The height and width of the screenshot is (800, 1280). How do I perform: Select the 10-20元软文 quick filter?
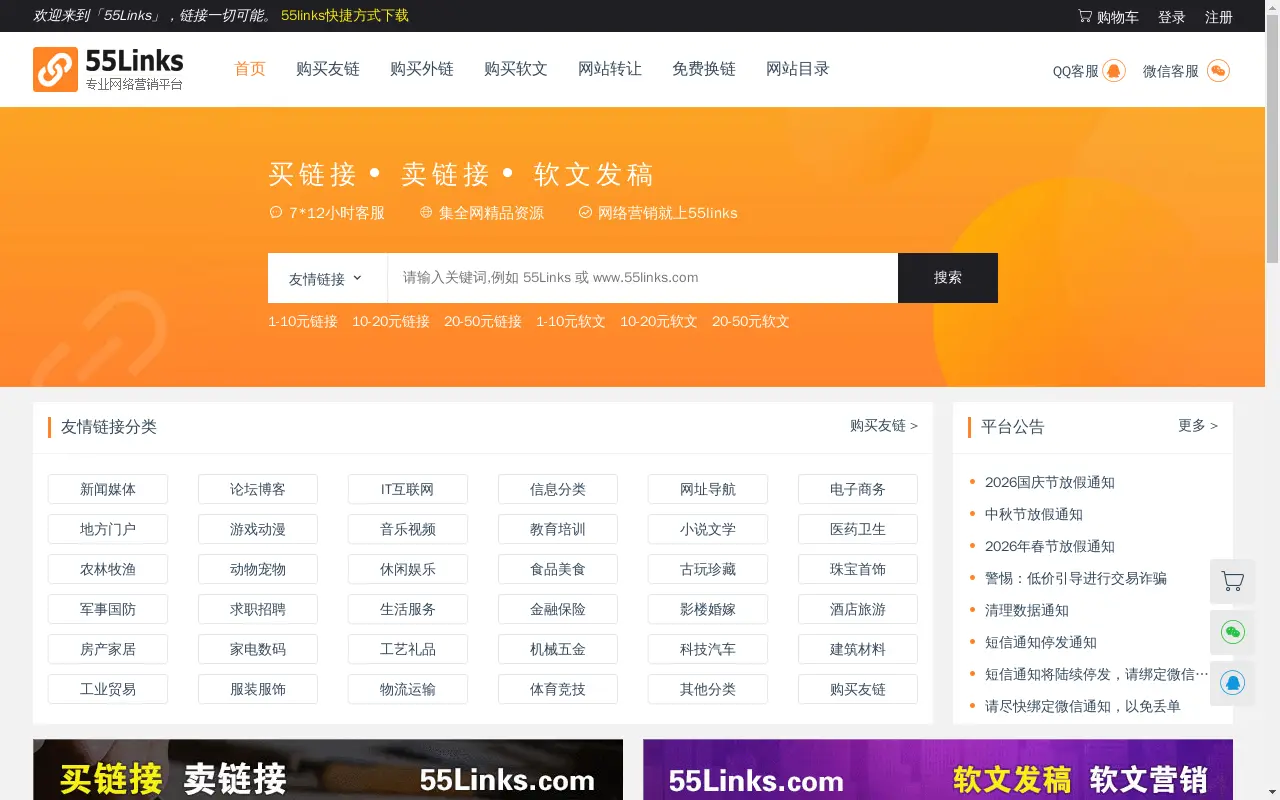[659, 322]
